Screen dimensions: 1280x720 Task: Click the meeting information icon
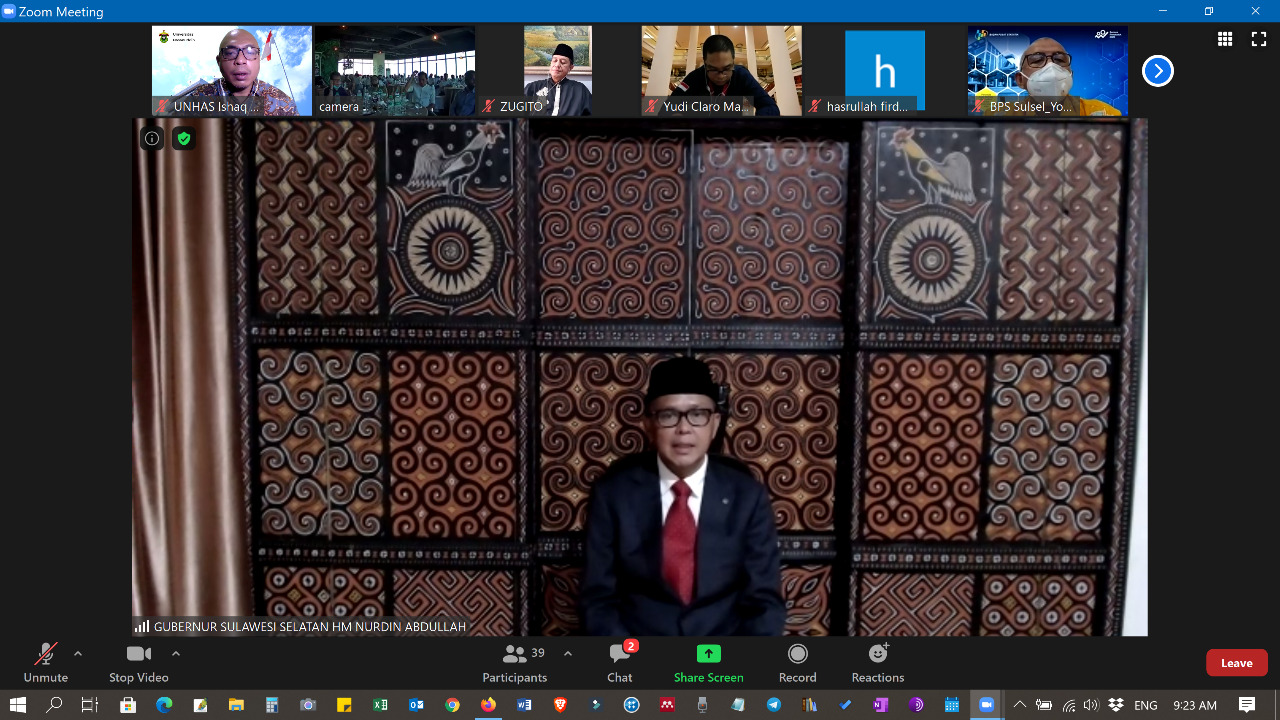(x=151, y=138)
